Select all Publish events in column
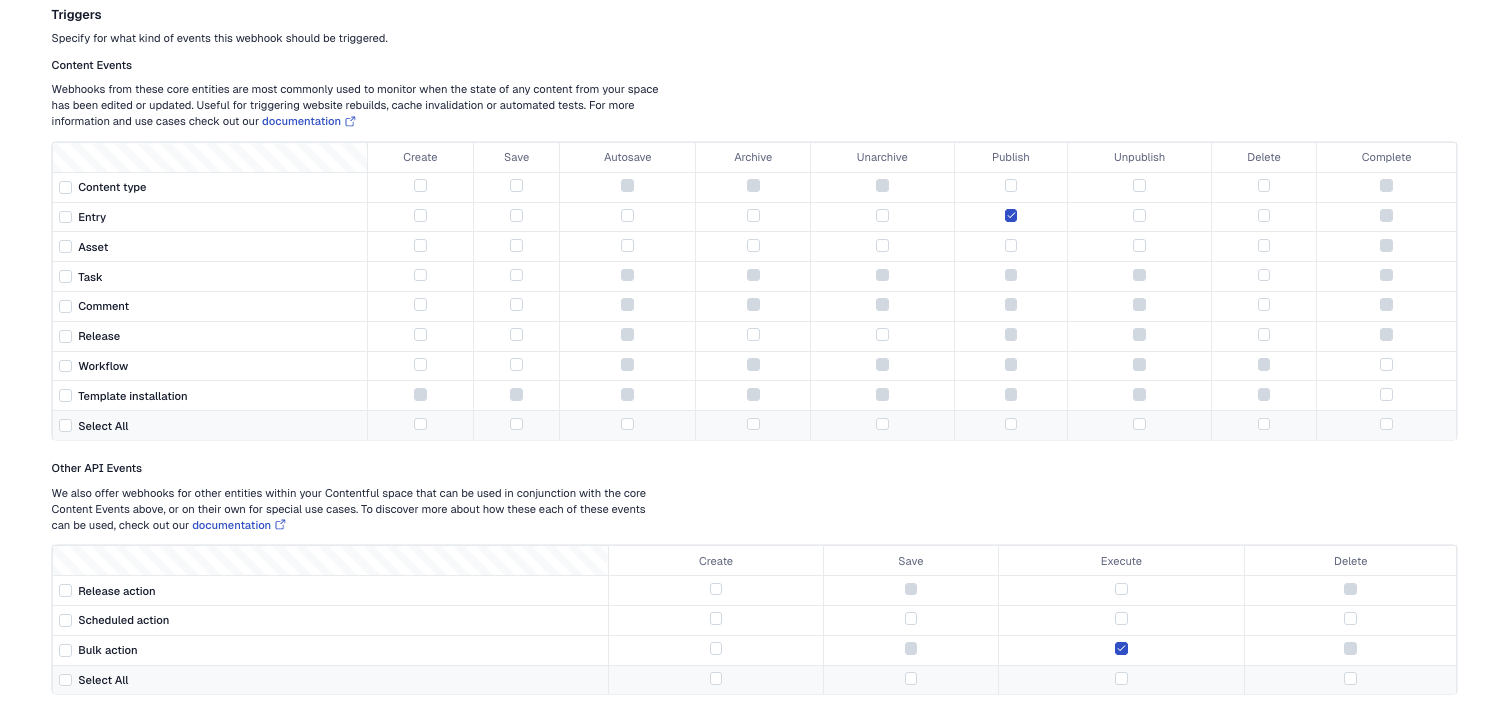The width and height of the screenshot is (1499, 706). 1011,424
